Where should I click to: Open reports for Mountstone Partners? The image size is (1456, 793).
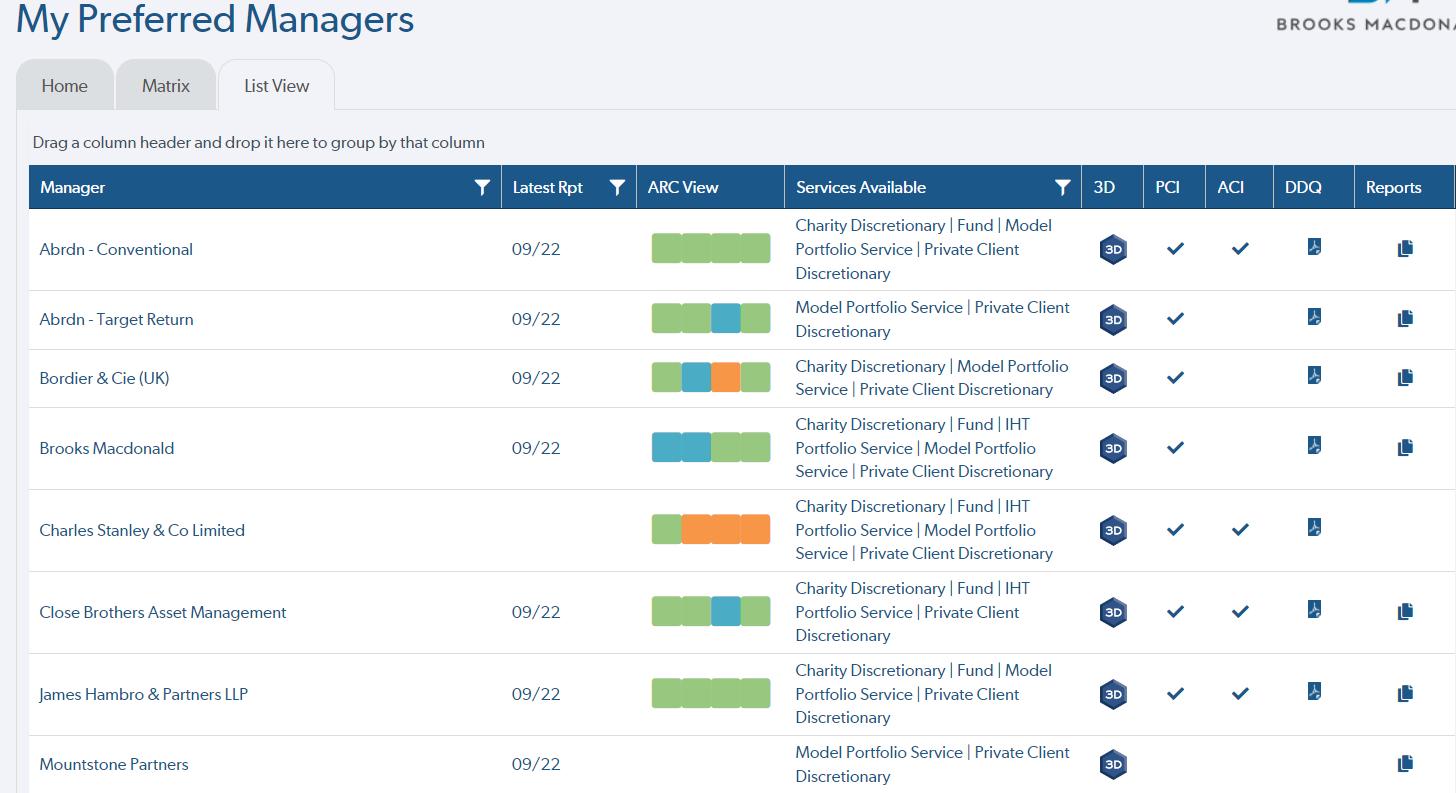click(x=1405, y=764)
